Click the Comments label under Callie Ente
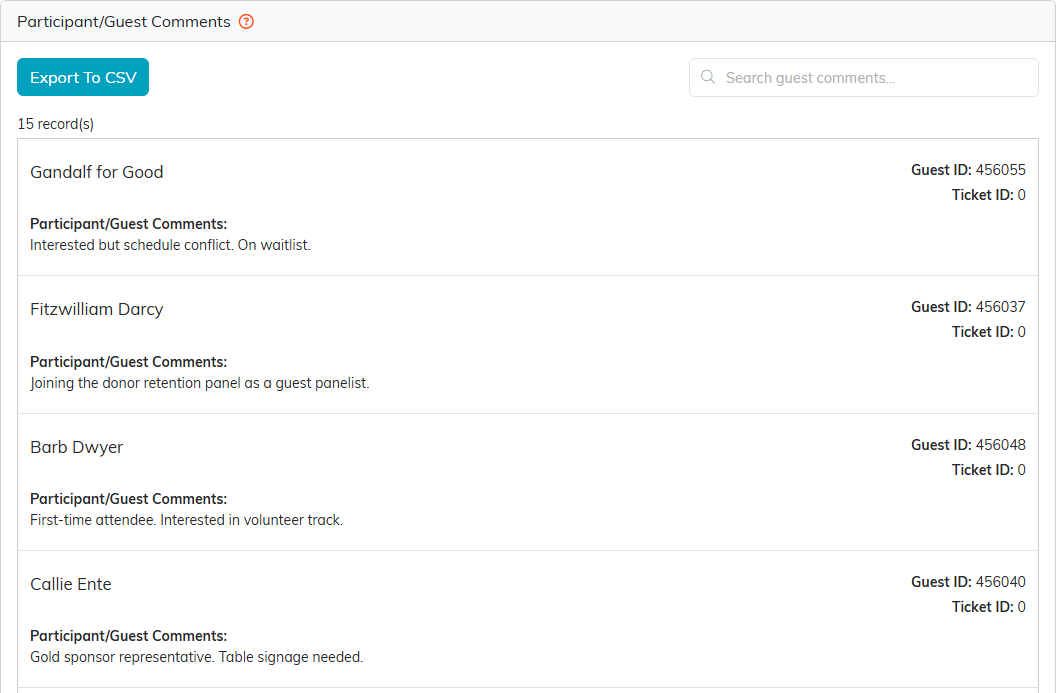This screenshot has width=1056, height=693. click(129, 636)
